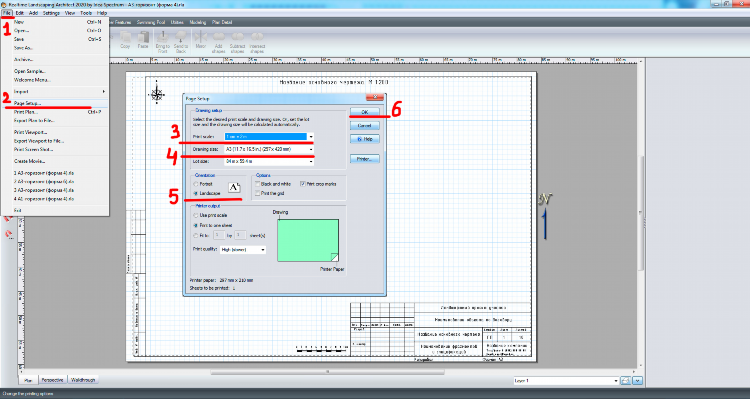Image resolution: width=750 pixels, height=399 pixels.
Task: Click the layer settings icon beside Layer 1
Action: pos(625,381)
